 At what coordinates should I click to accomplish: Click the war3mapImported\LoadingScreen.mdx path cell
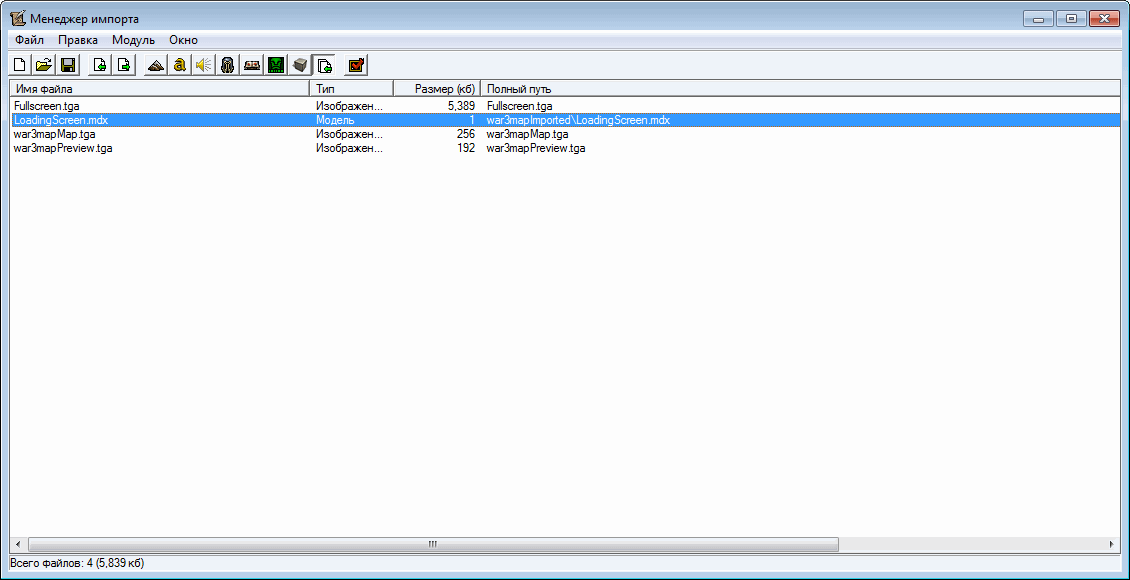(578, 120)
